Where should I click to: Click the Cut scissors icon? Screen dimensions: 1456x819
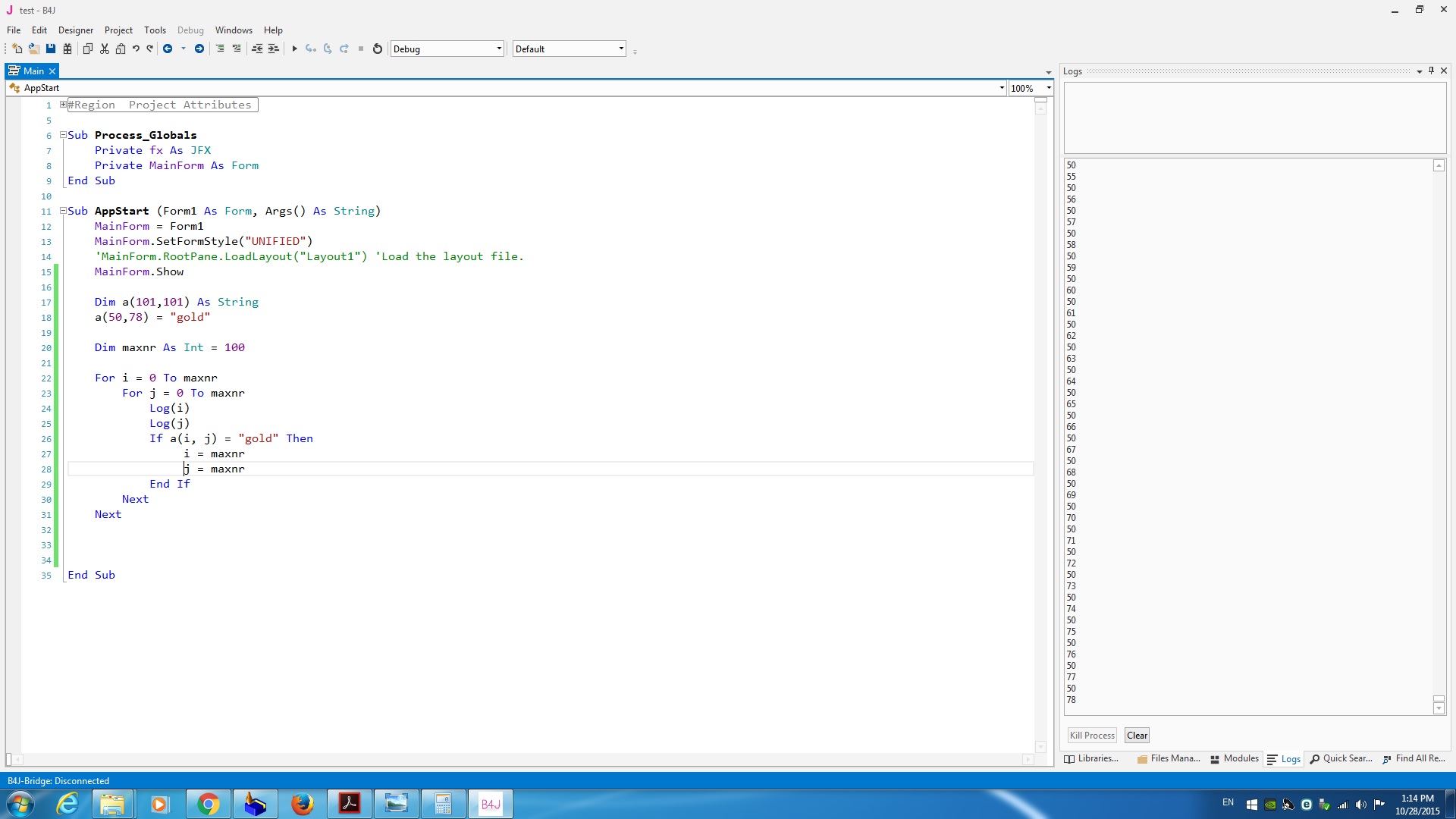(x=105, y=49)
